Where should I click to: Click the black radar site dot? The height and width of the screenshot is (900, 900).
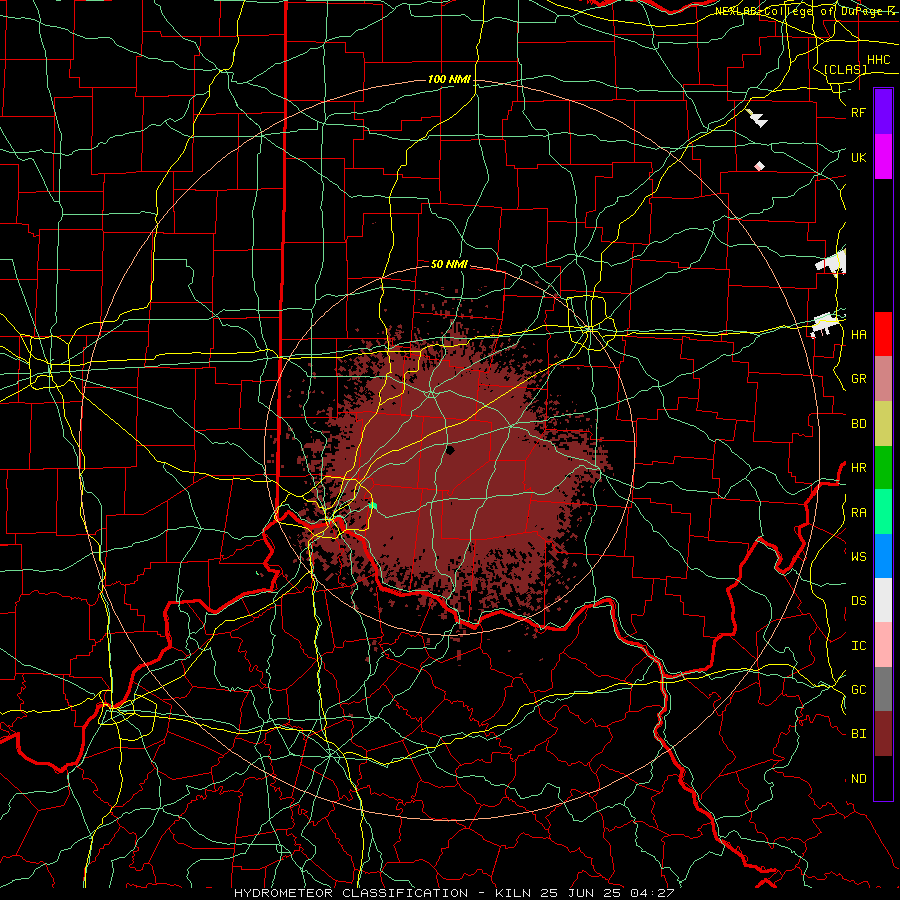[x=450, y=450]
